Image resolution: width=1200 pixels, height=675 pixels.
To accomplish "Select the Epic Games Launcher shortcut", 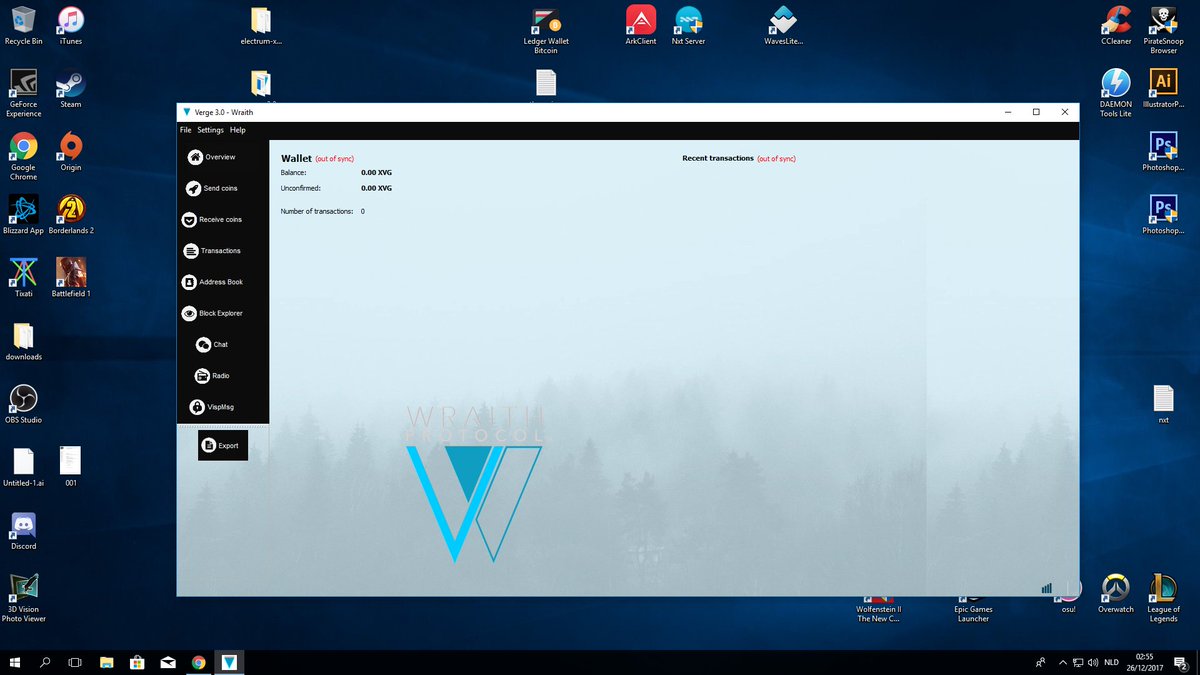I will click(x=973, y=608).
